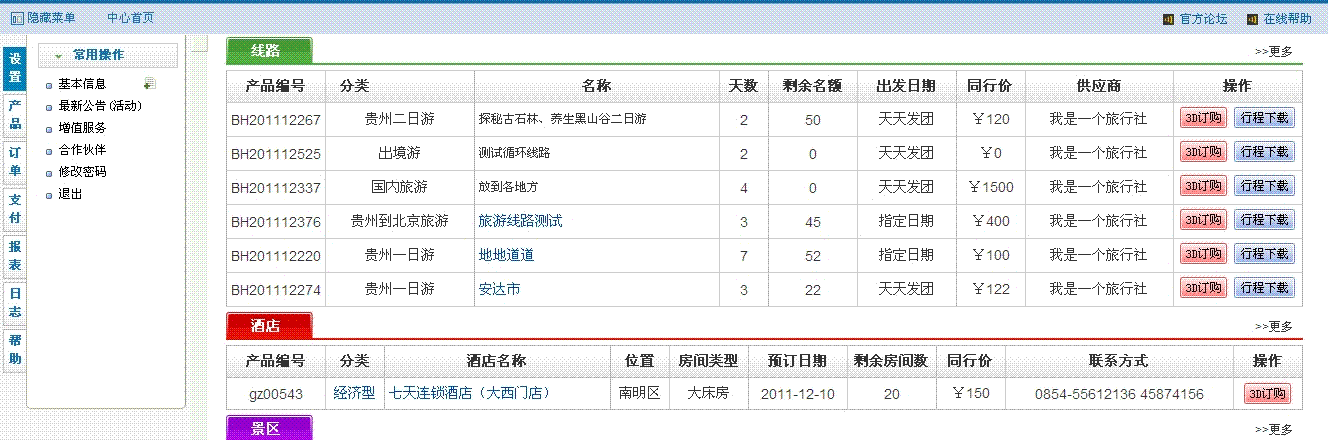Click the 贵州到北京旅游 category cell
1328x440 pixels.
(x=399, y=221)
